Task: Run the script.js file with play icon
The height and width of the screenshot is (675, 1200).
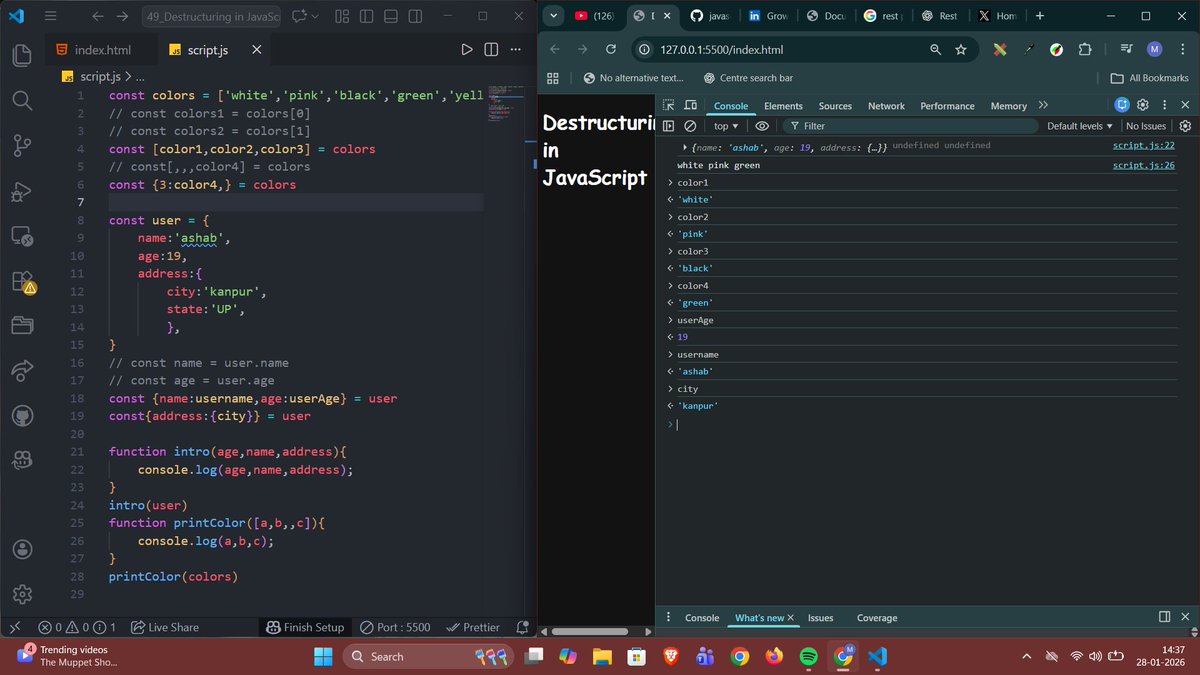Action: coord(467,50)
